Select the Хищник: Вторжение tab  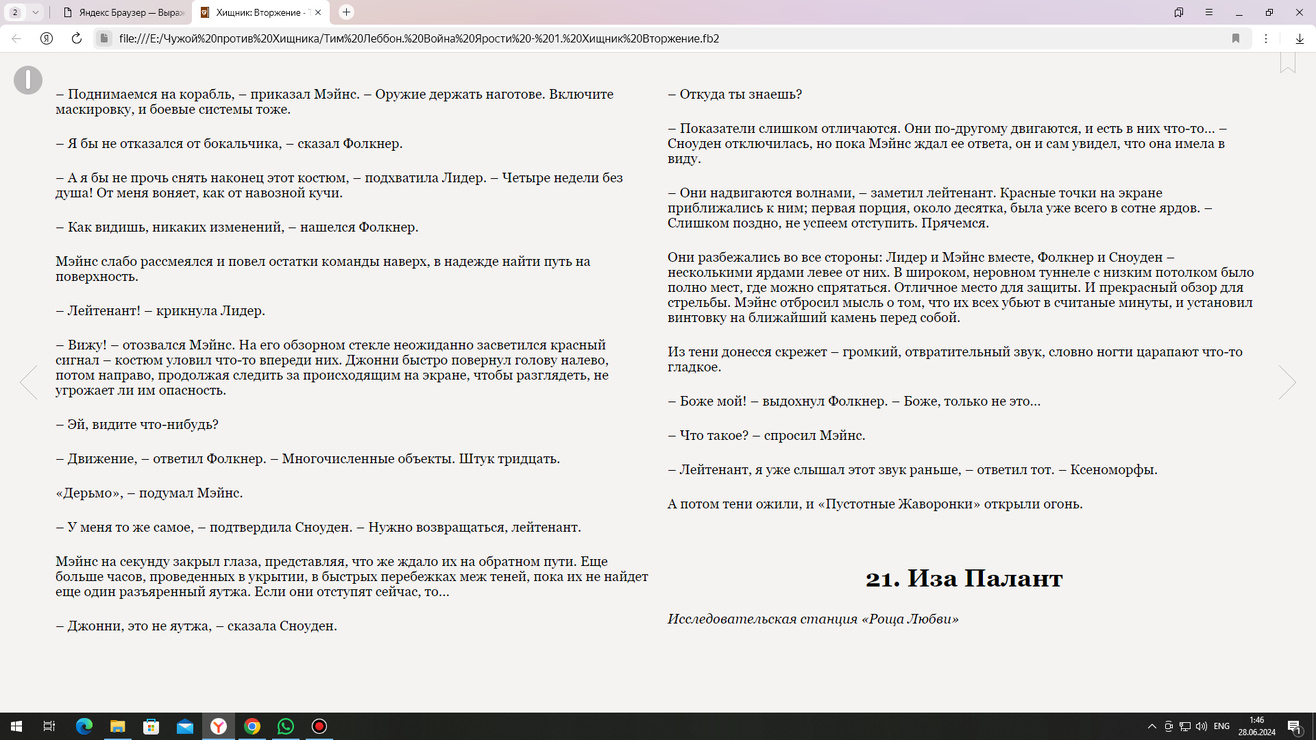click(258, 12)
